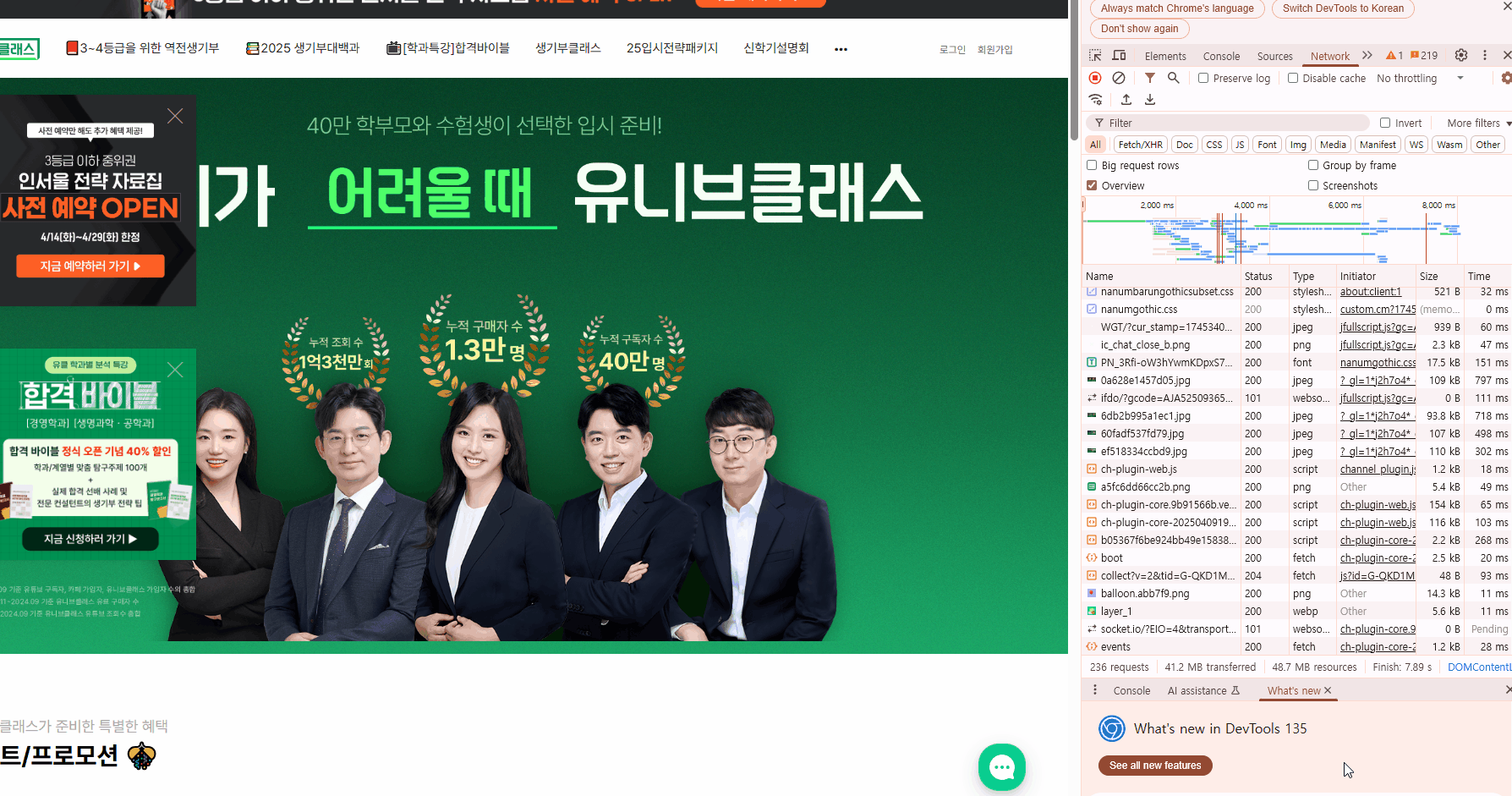Open DevTools customize three-dot menu
The image size is (1512, 796).
coord(1485,55)
